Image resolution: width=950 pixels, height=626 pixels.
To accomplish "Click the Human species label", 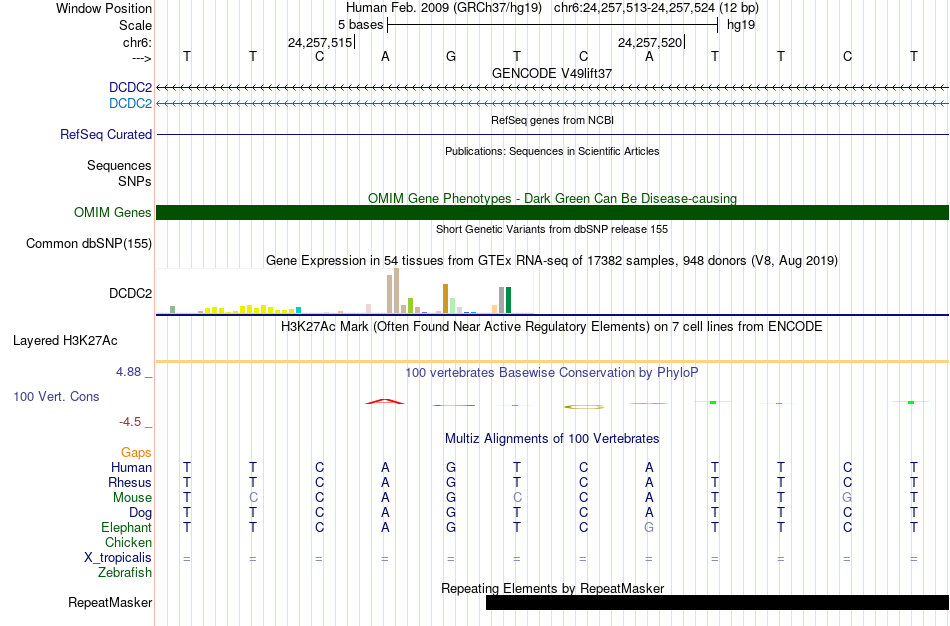I will pyautogui.click(x=131, y=467).
